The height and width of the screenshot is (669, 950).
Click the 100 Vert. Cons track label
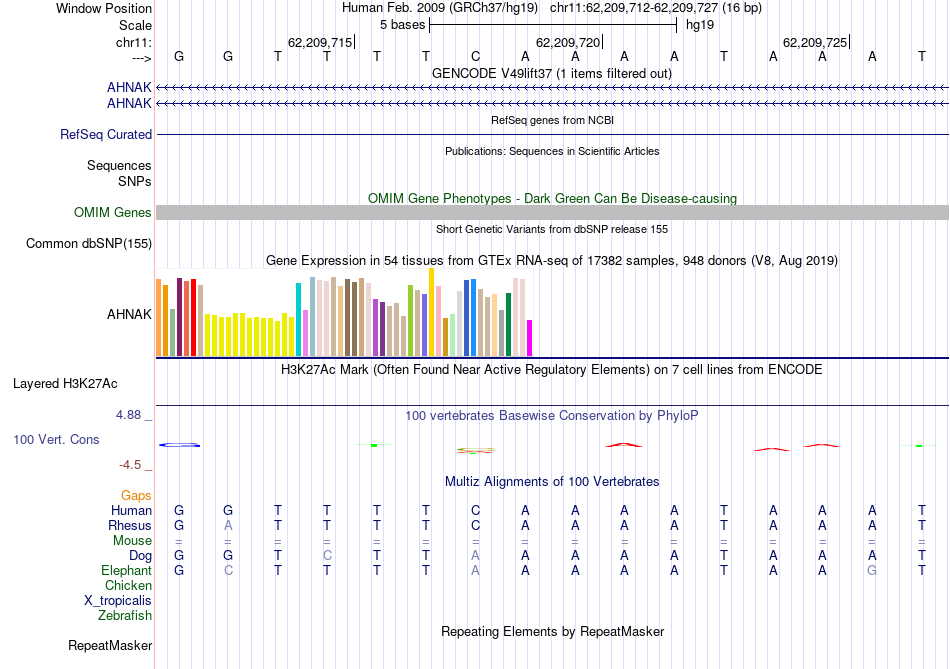coord(56,440)
